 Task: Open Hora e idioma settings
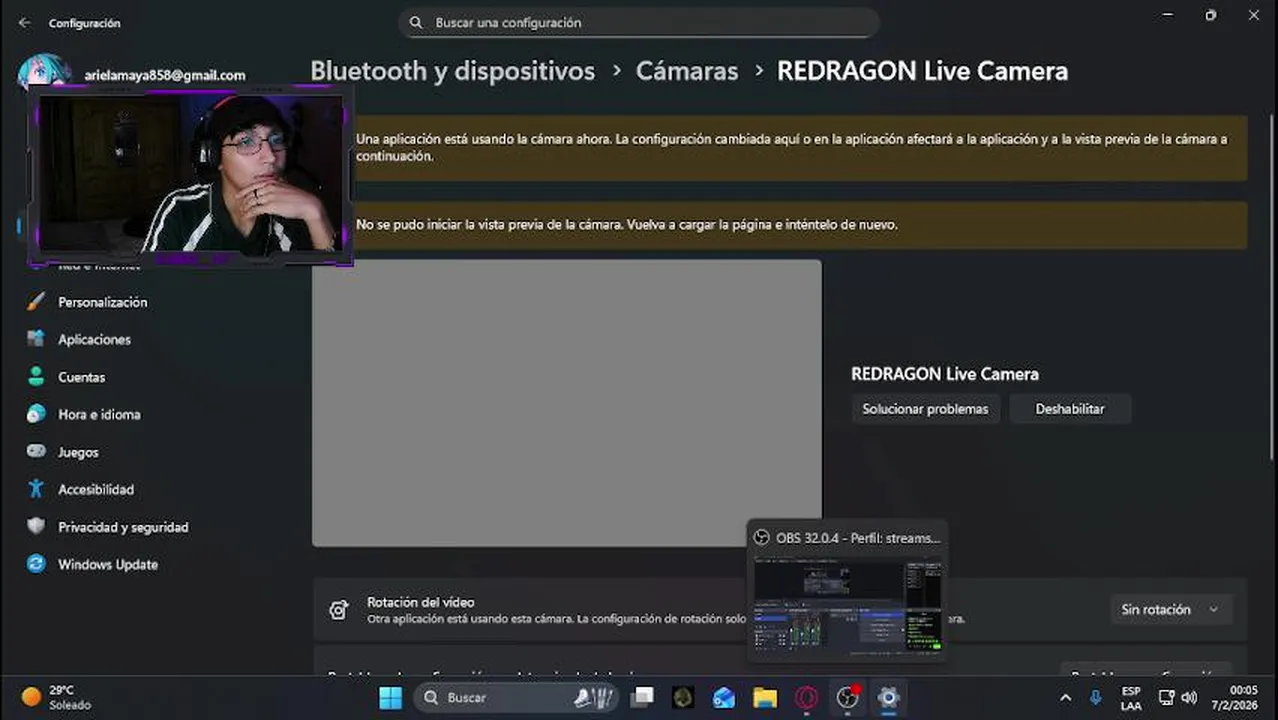pyautogui.click(x=99, y=414)
